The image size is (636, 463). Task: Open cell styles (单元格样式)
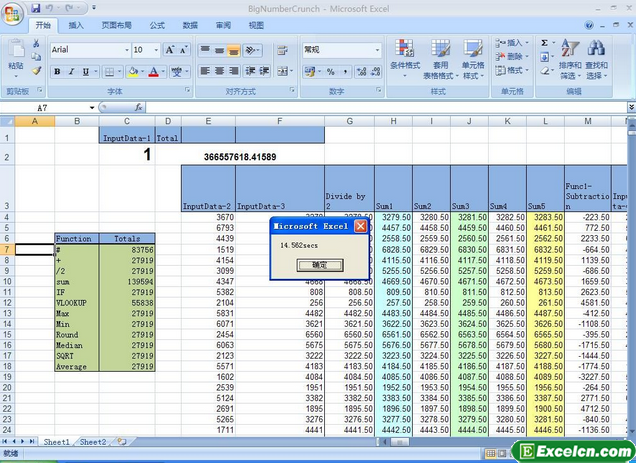(x=473, y=59)
